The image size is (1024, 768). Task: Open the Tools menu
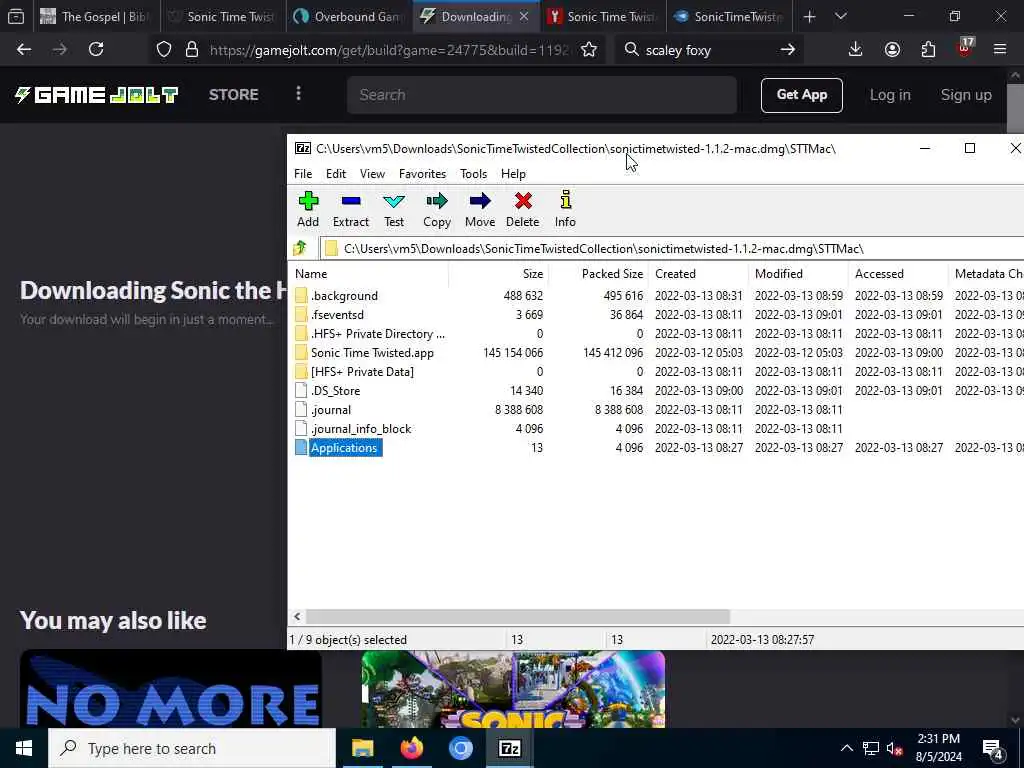tap(473, 174)
